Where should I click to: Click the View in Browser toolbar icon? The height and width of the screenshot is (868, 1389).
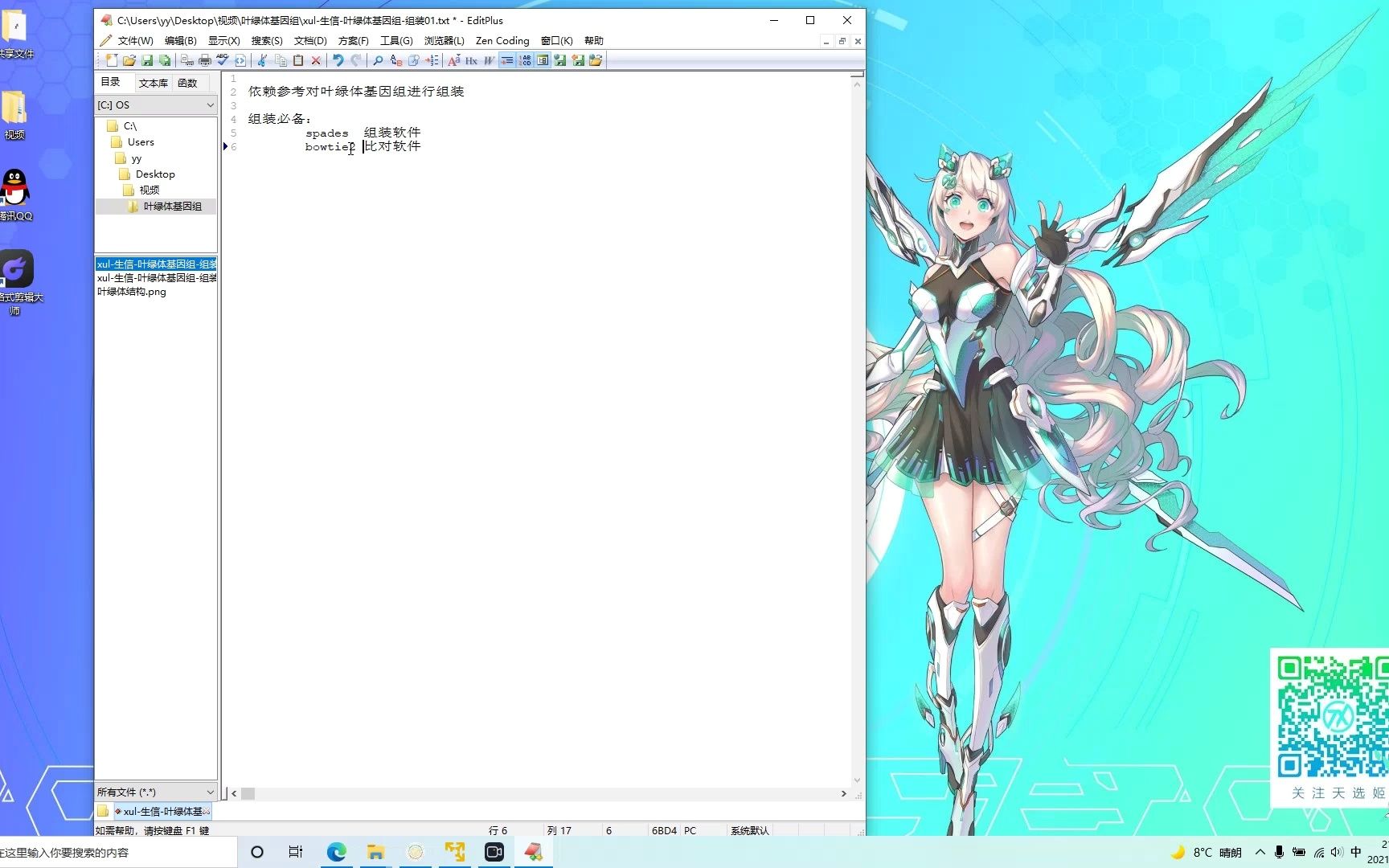(240, 60)
